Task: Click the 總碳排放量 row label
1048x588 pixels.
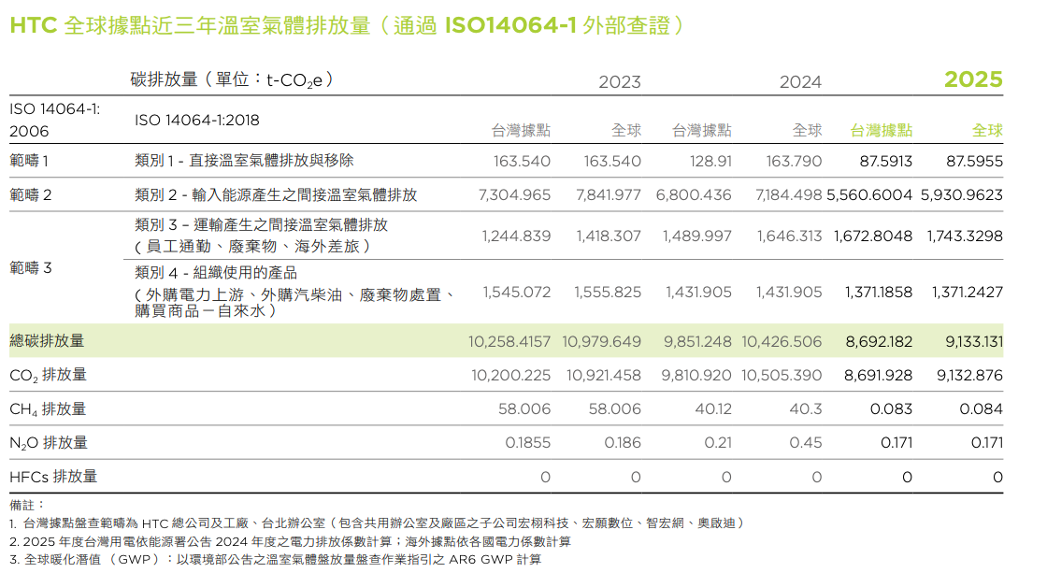Action: point(47,341)
